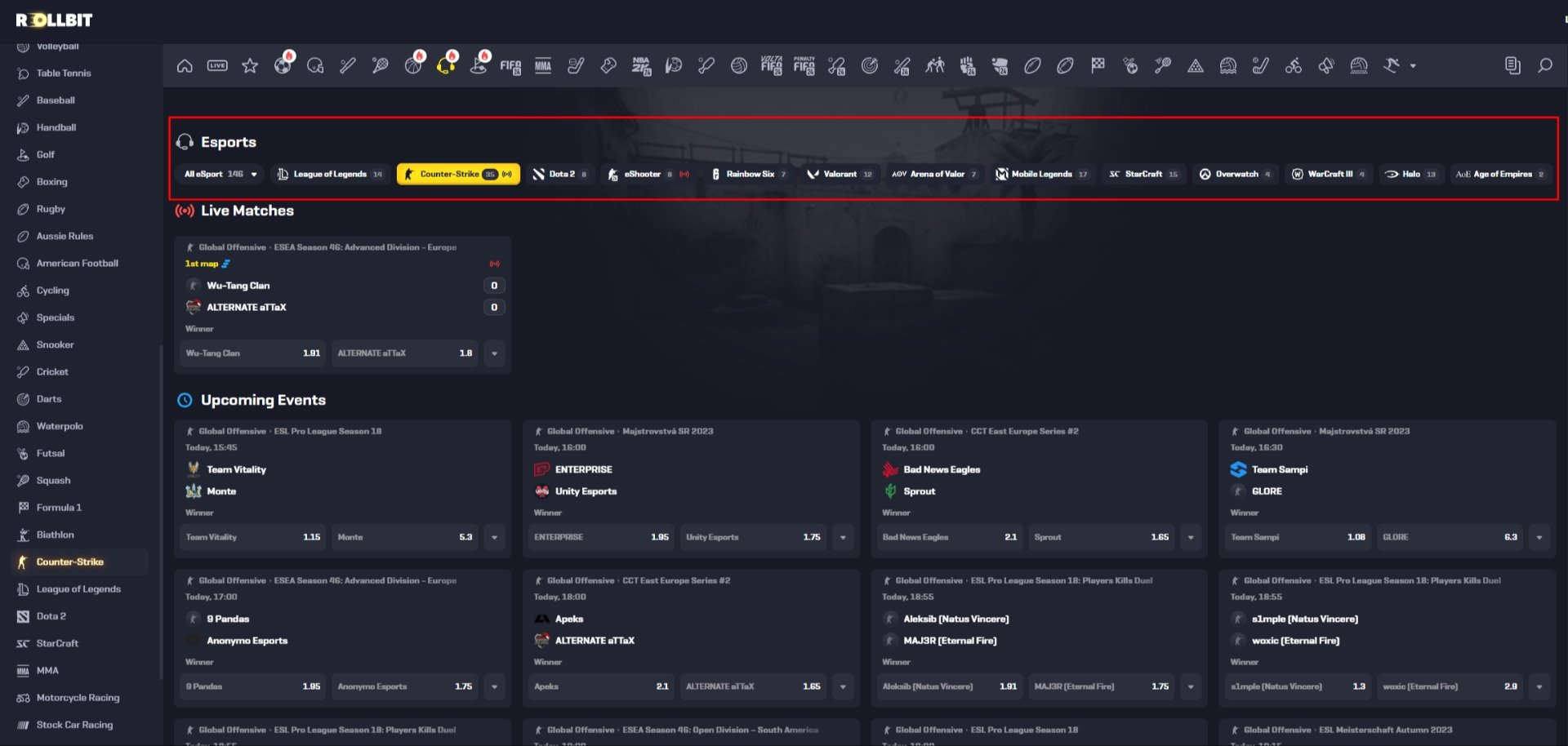The width and height of the screenshot is (1568, 746).
Task: Select the eShooter filter tab
Action: click(648, 174)
